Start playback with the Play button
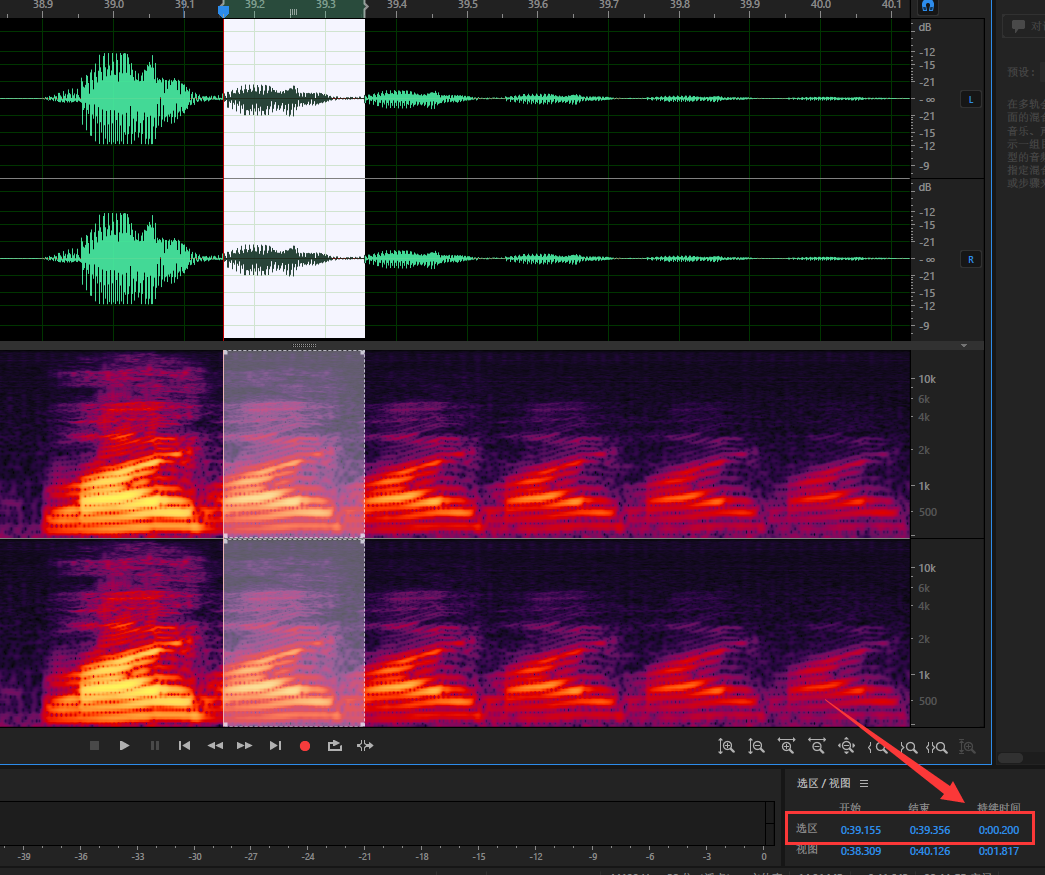 124,746
